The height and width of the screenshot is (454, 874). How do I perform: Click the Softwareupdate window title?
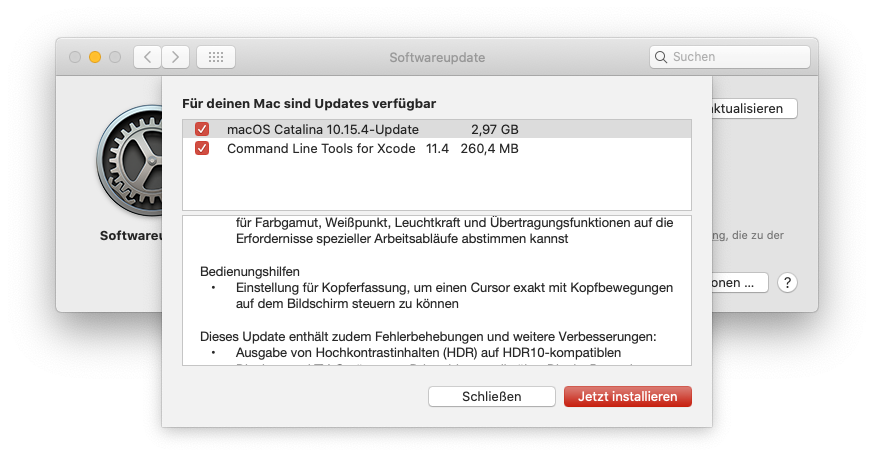(437, 57)
